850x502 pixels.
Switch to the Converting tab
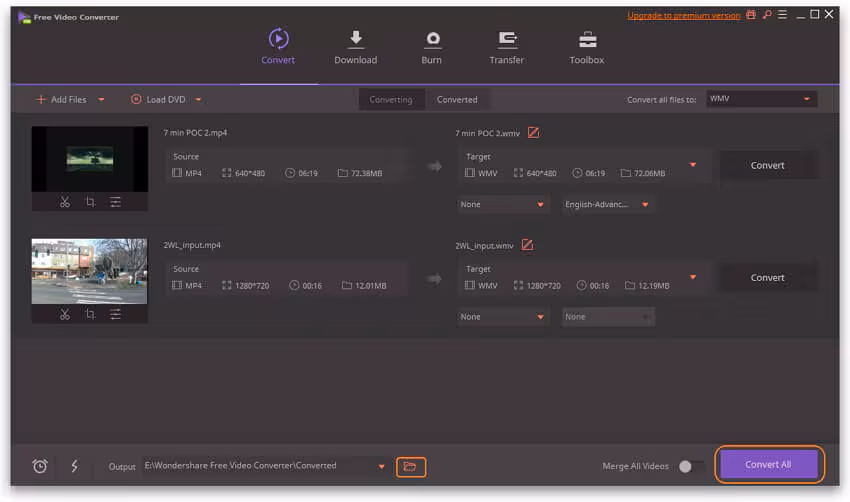(391, 100)
